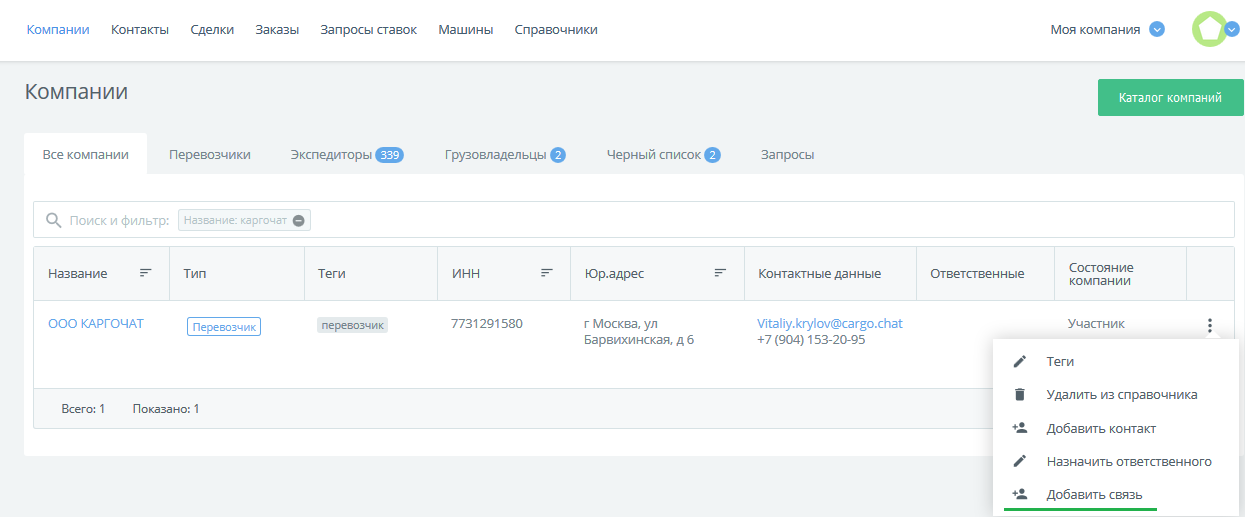The height and width of the screenshot is (517, 1245).
Task: Click pencil icon beside Назначить ответственного
Action: [x=1020, y=461]
